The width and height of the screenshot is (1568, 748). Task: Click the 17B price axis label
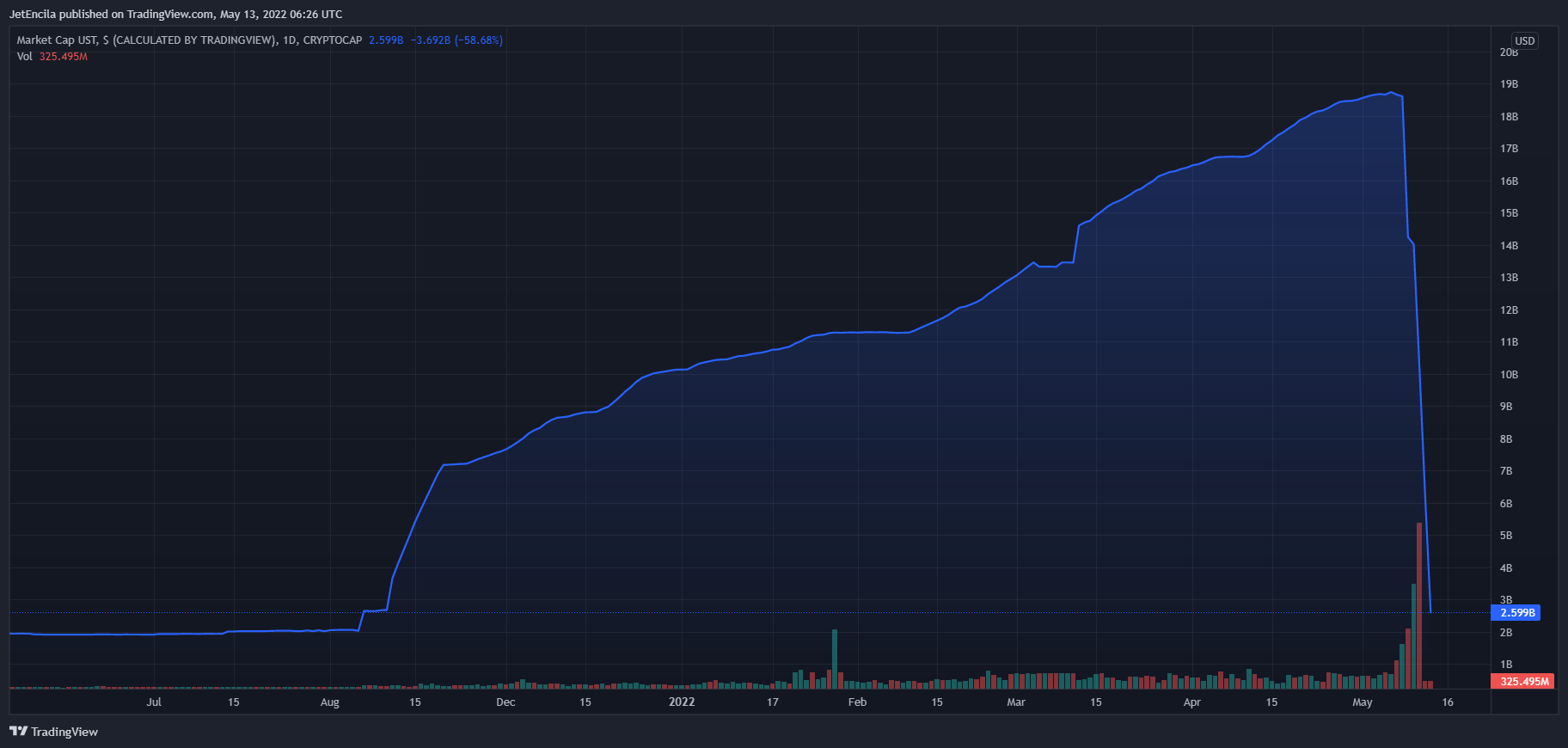pyautogui.click(x=1509, y=149)
